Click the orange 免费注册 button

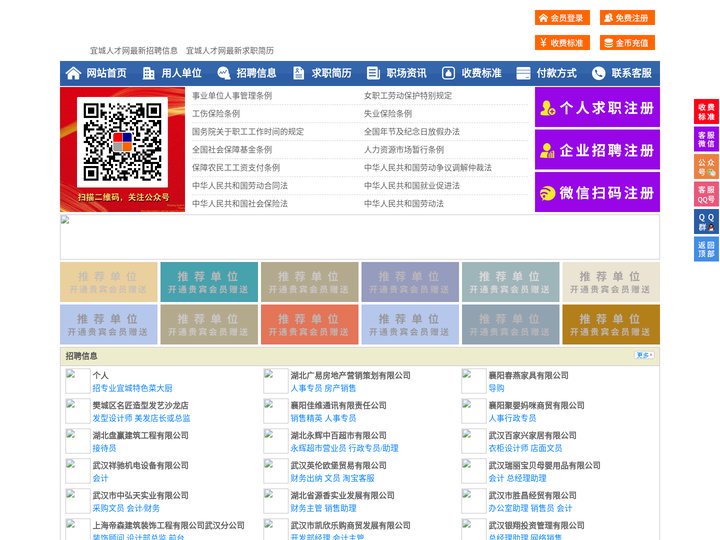(627, 18)
